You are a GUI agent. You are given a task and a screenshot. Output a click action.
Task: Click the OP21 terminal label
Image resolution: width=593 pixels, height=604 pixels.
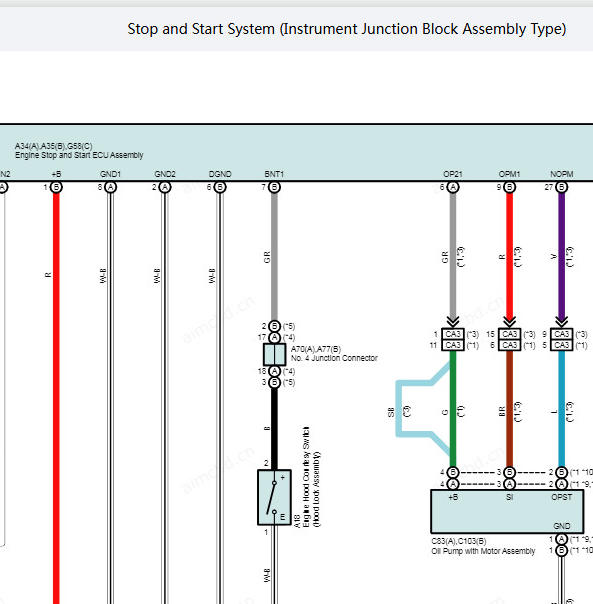(453, 174)
